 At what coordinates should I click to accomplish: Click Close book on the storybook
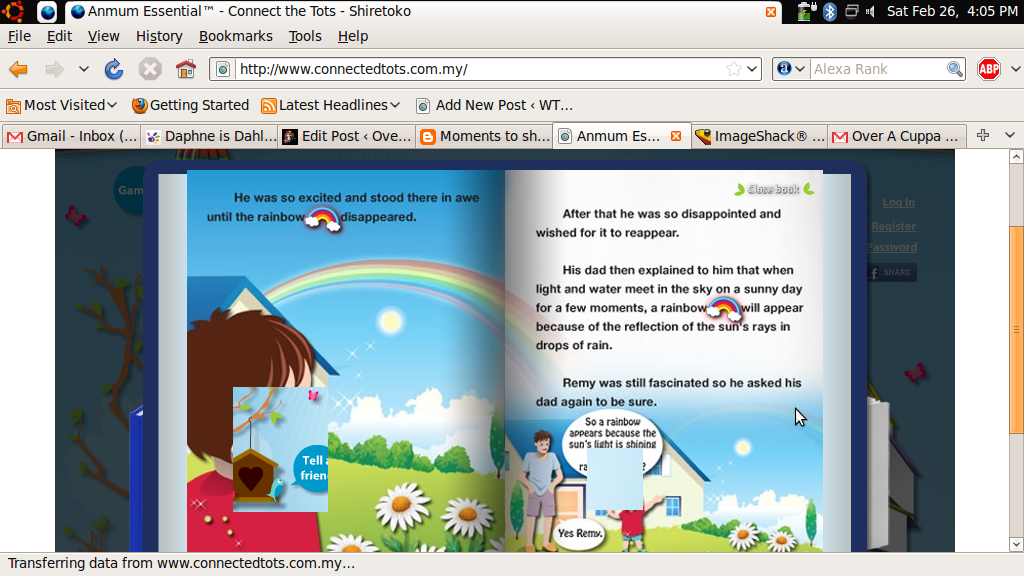tap(774, 189)
